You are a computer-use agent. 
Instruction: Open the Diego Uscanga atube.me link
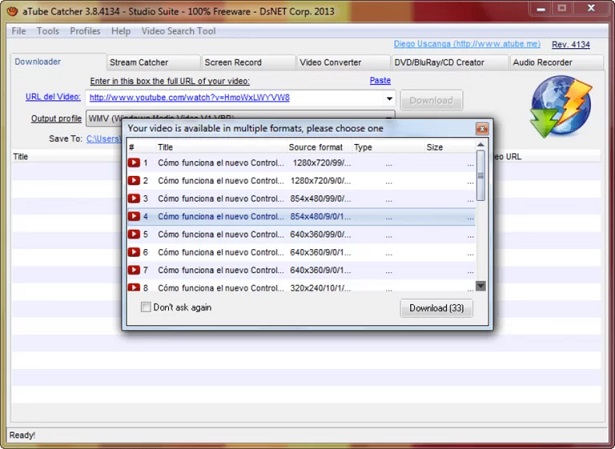[467, 44]
